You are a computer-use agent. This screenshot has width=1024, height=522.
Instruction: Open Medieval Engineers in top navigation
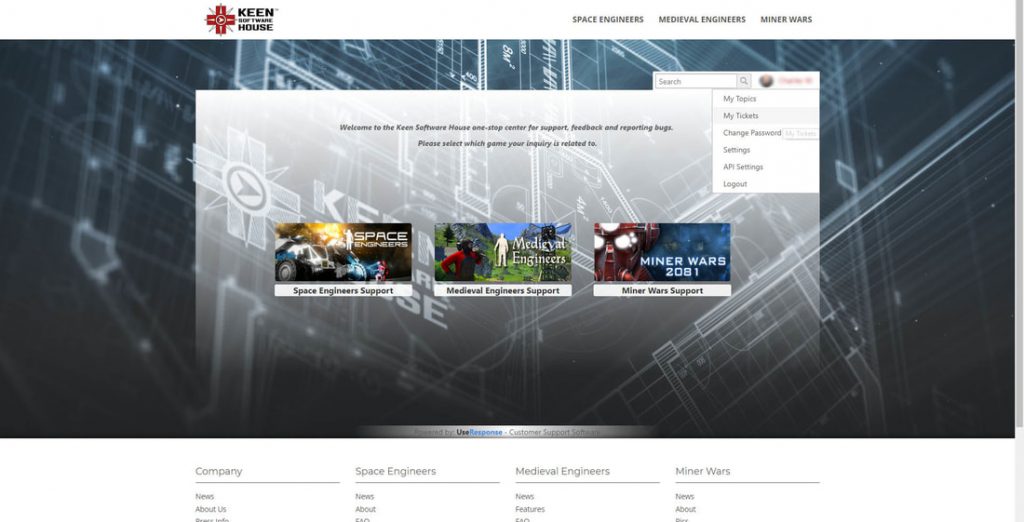(701, 20)
